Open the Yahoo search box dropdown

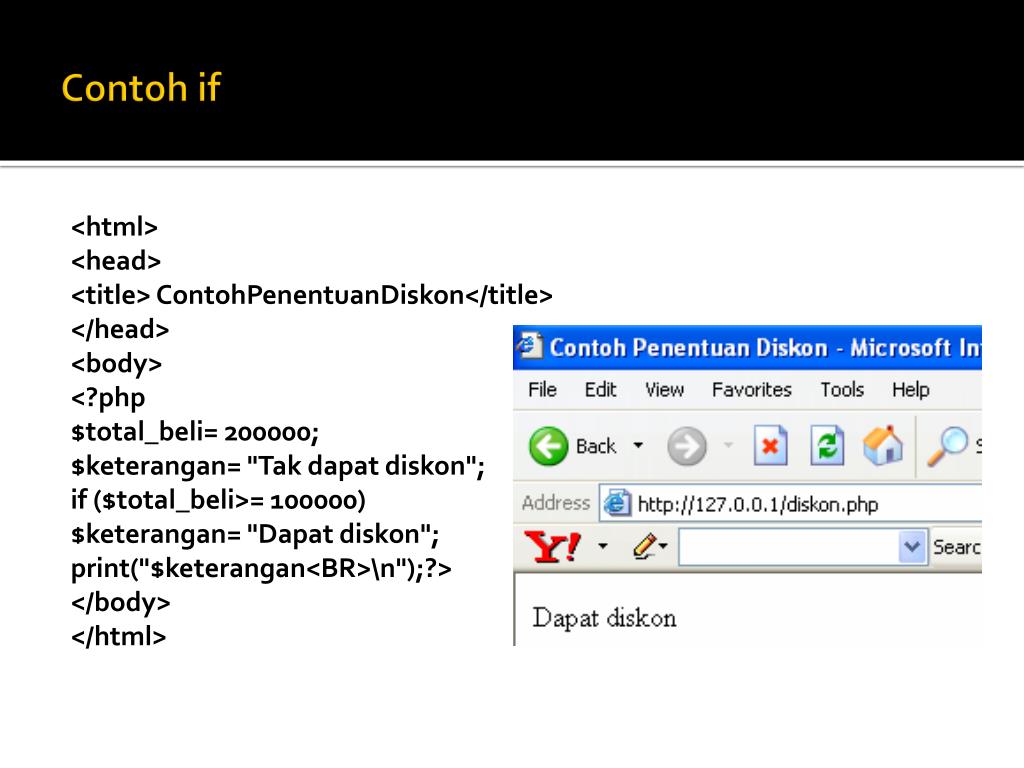pos(912,547)
